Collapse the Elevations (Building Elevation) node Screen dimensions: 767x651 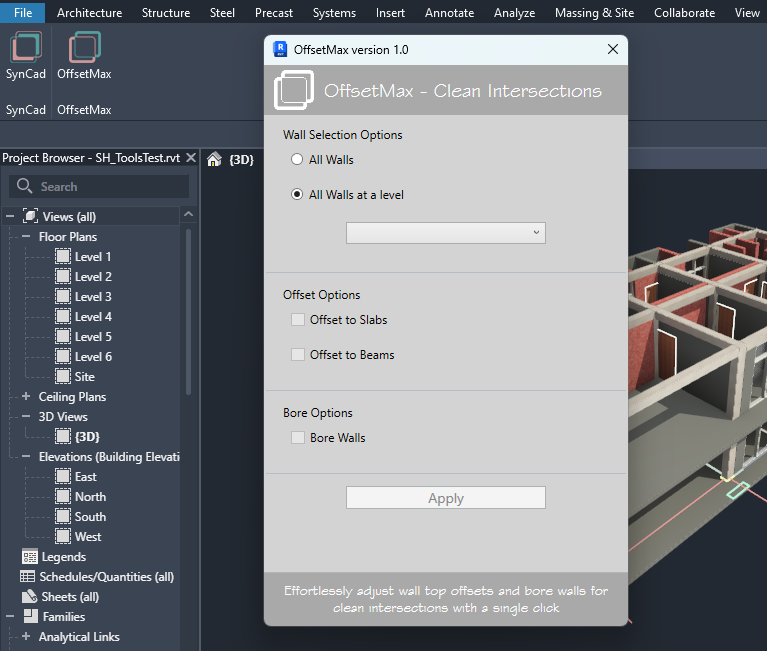click(x=26, y=456)
